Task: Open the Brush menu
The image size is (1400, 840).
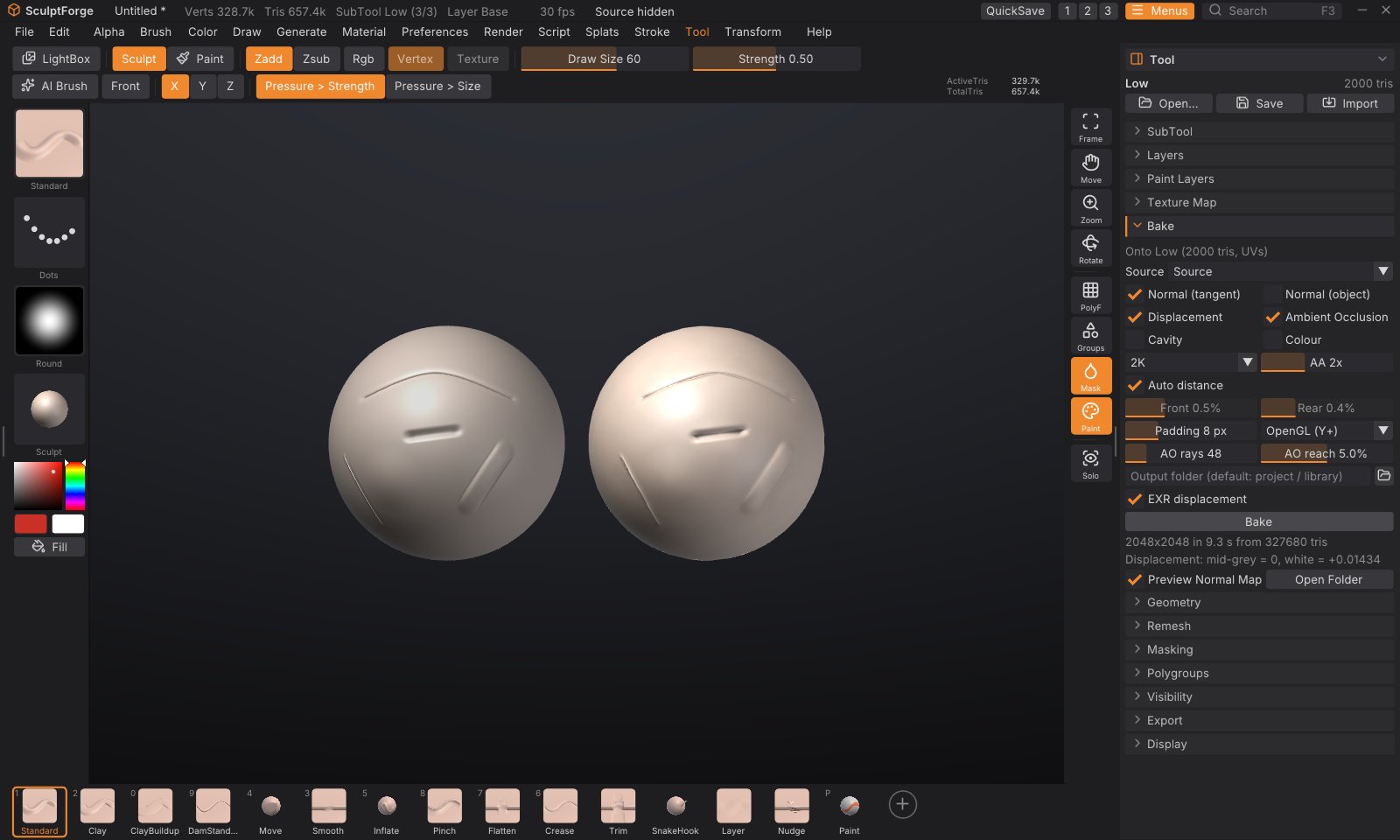Action: click(x=156, y=31)
